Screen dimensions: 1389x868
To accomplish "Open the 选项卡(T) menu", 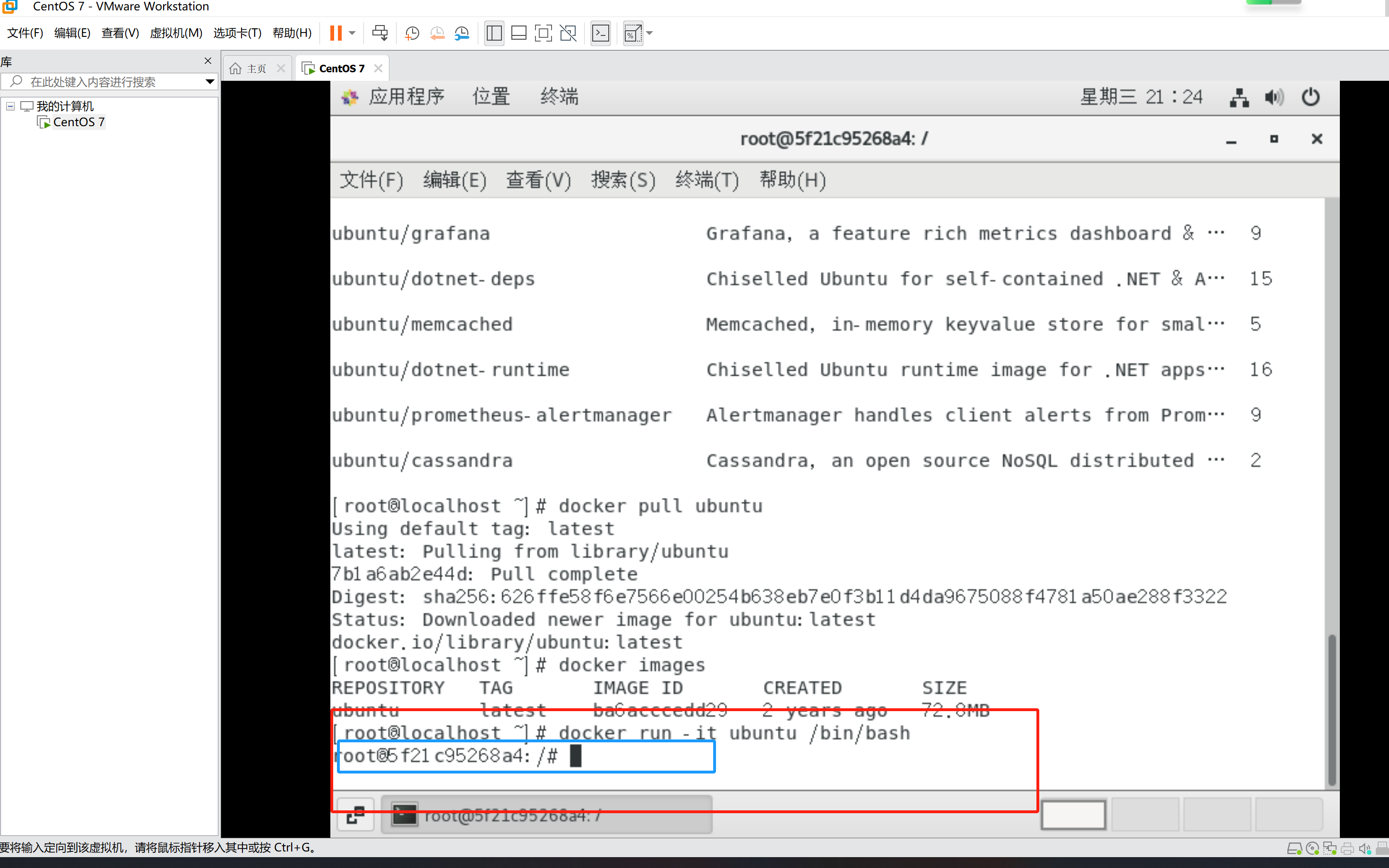I will click(x=237, y=33).
